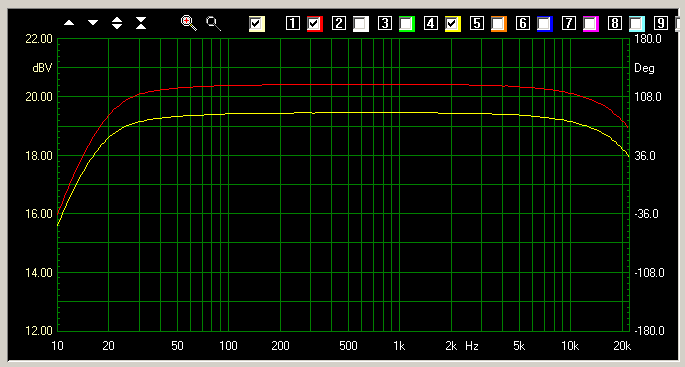This screenshot has height=367, width=685.
Task: Click the dBV left axis unit label
Action: pos(42,68)
